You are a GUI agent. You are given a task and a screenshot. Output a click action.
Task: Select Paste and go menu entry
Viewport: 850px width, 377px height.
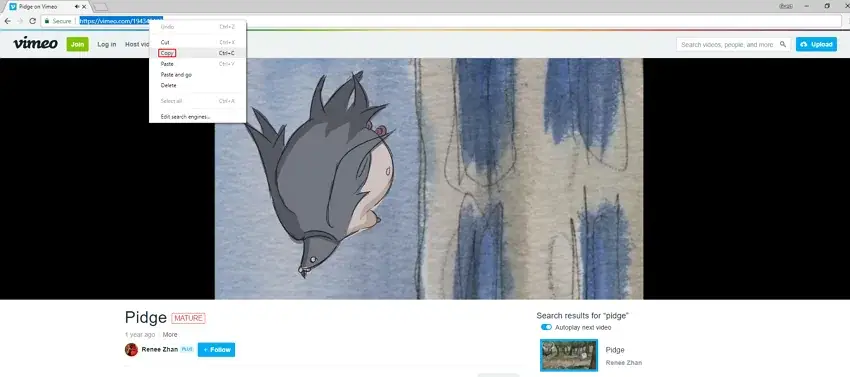coord(176,75)
